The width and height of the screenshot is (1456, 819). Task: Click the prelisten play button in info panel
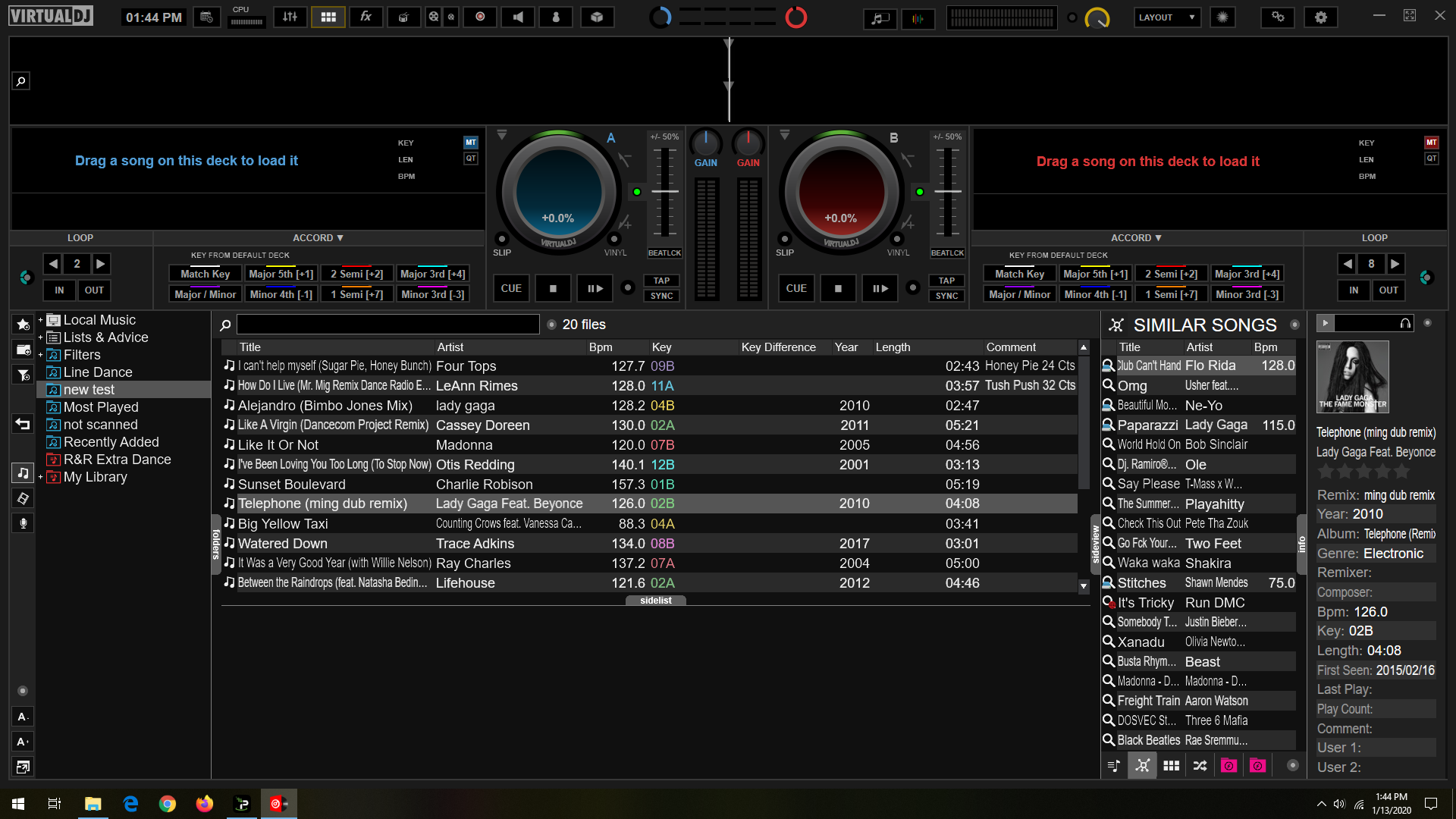pyautogui.click(x=1325, y=323)
